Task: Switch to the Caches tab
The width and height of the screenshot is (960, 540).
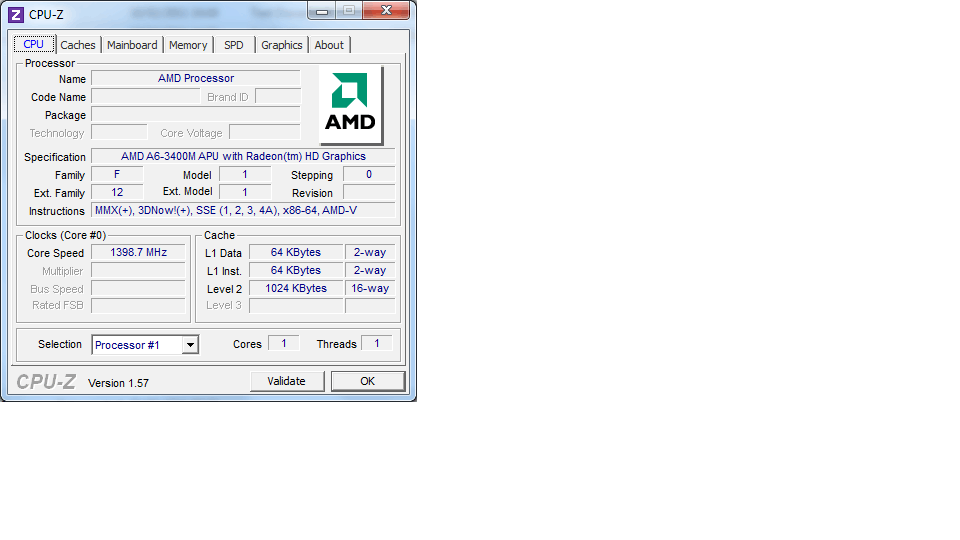Action: 78,45
